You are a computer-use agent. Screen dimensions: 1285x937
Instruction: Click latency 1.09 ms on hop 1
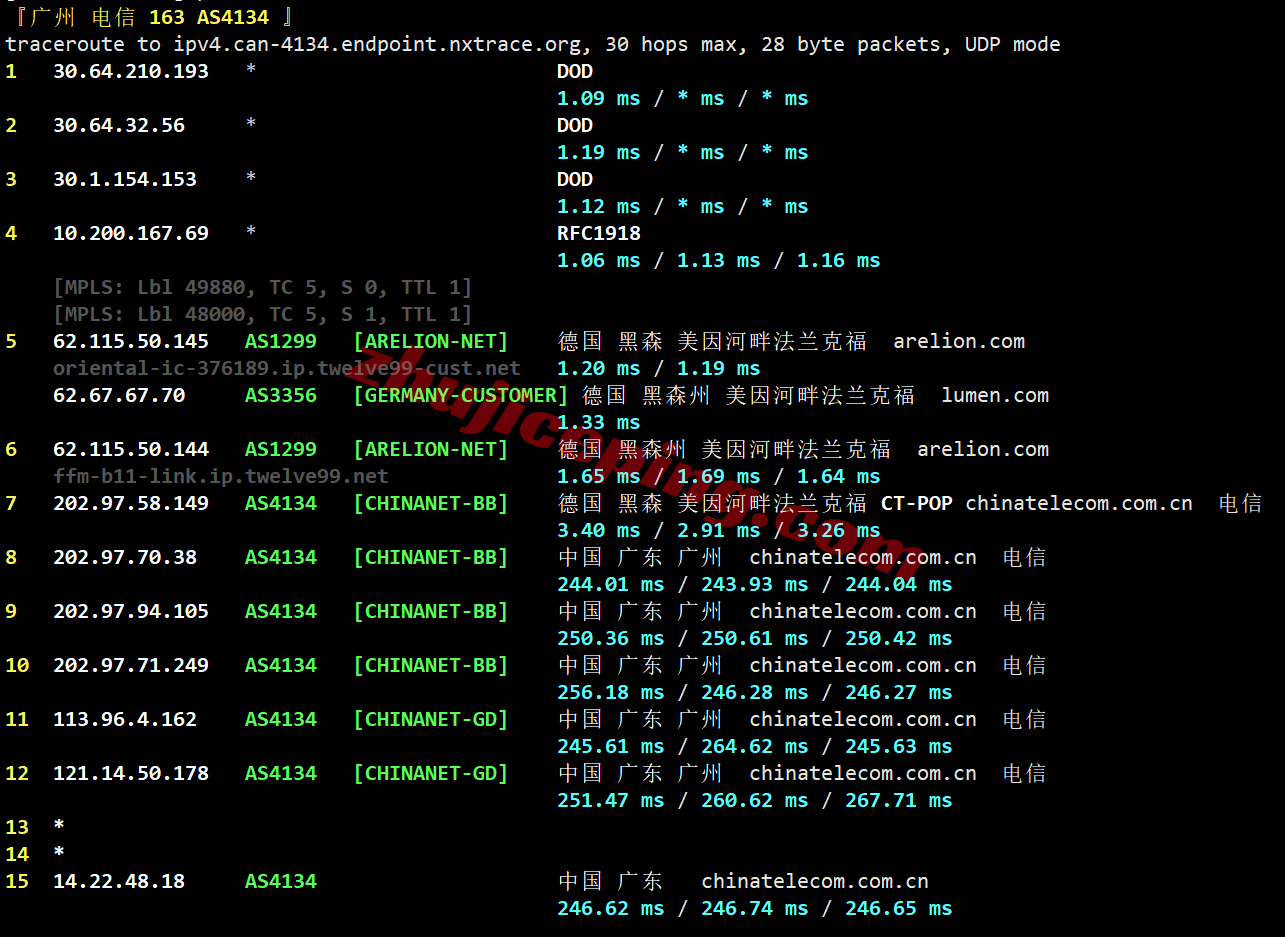pos(599,98)
